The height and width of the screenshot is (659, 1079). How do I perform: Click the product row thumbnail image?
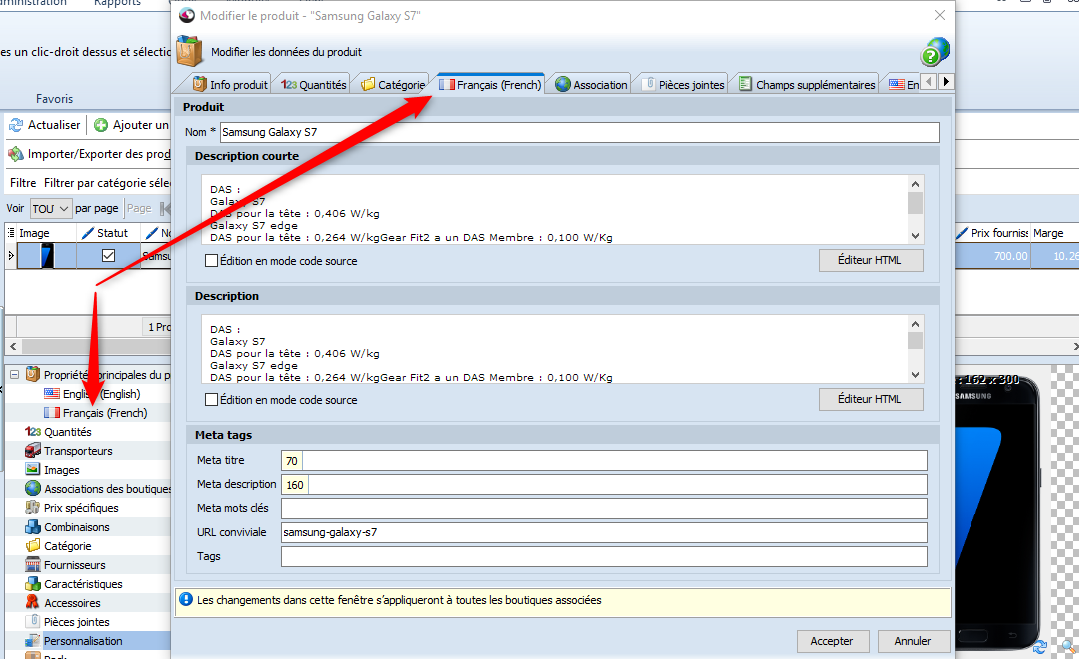pyautogui.click(x=47, y=256)
